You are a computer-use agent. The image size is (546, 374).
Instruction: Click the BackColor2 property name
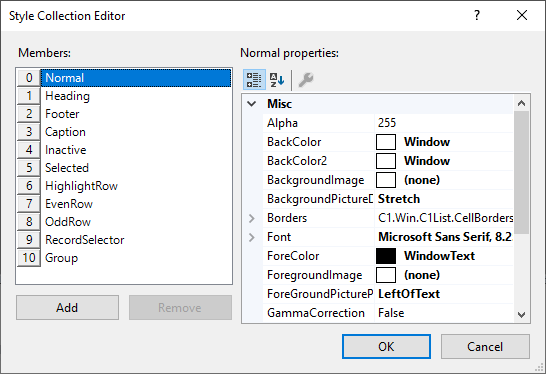pos(297,161)
